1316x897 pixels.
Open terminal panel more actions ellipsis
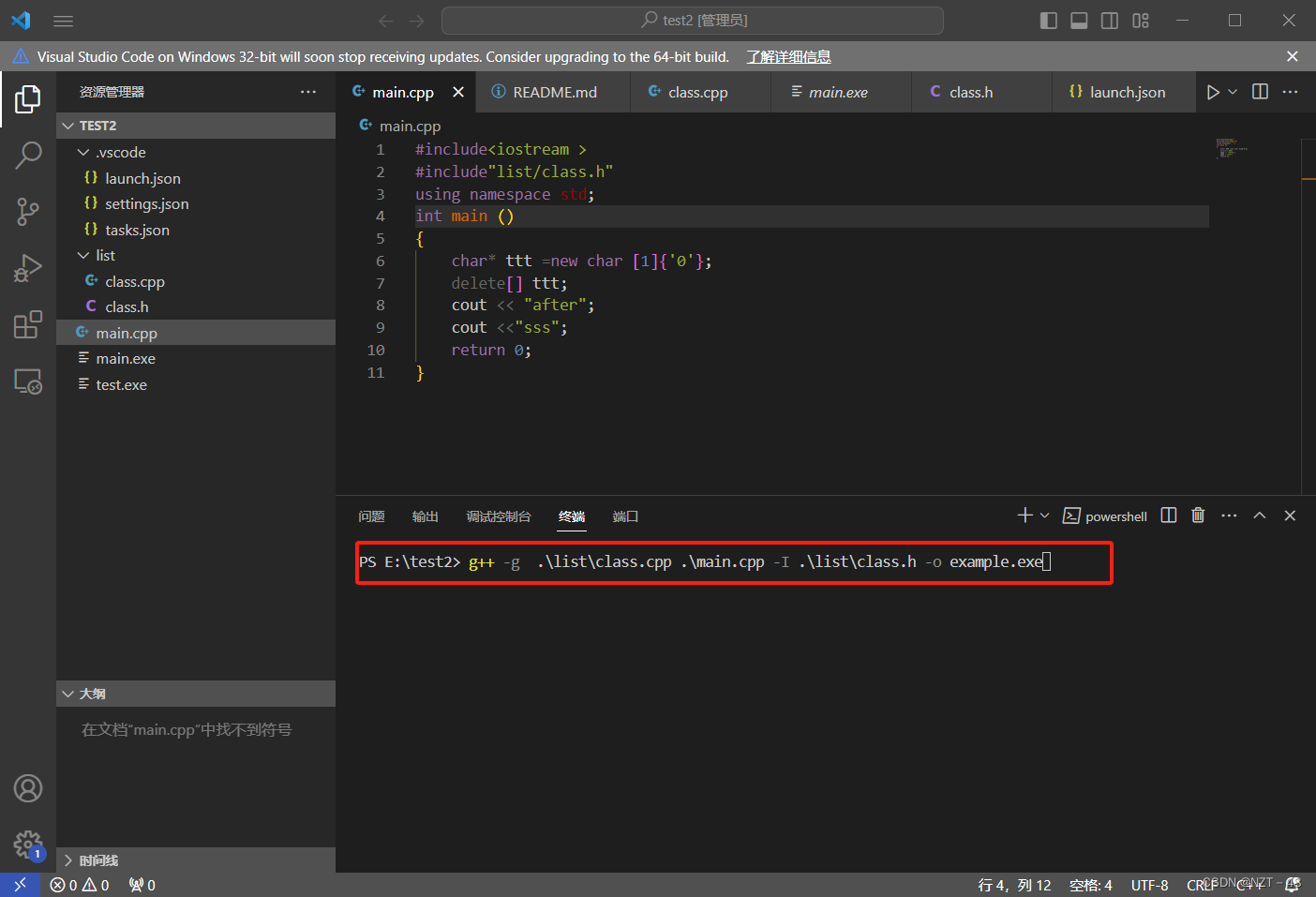point(1229,516)
